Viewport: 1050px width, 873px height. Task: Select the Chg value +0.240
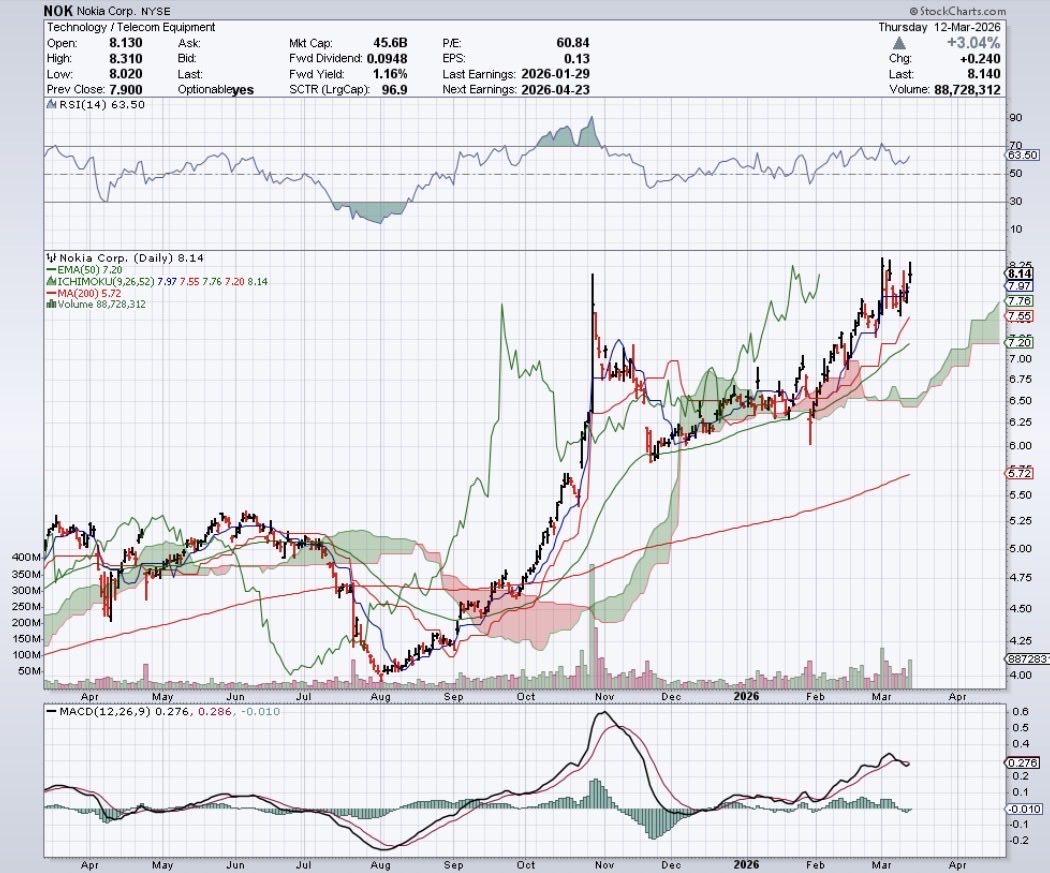point(979,58)
